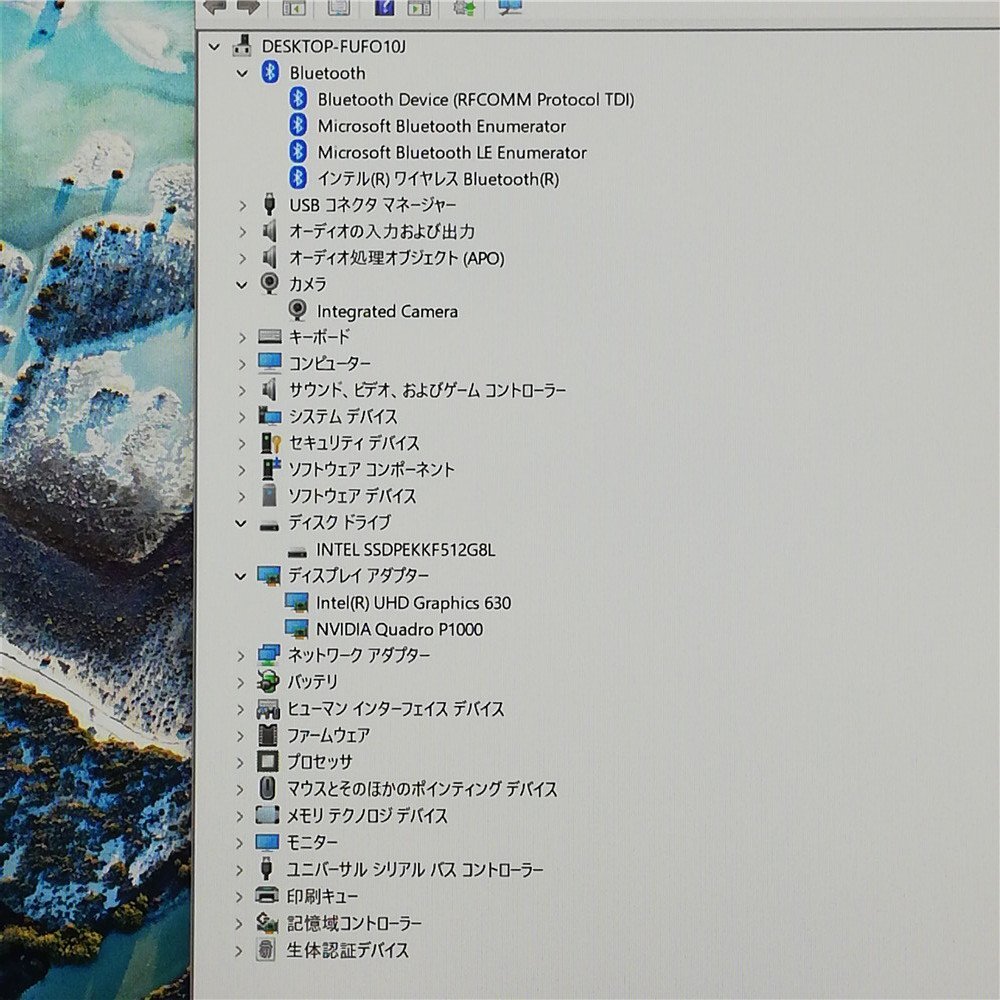The image size is (1000, 1000).
Task: Click the プロセッサ processor icon
Action: 268,761
